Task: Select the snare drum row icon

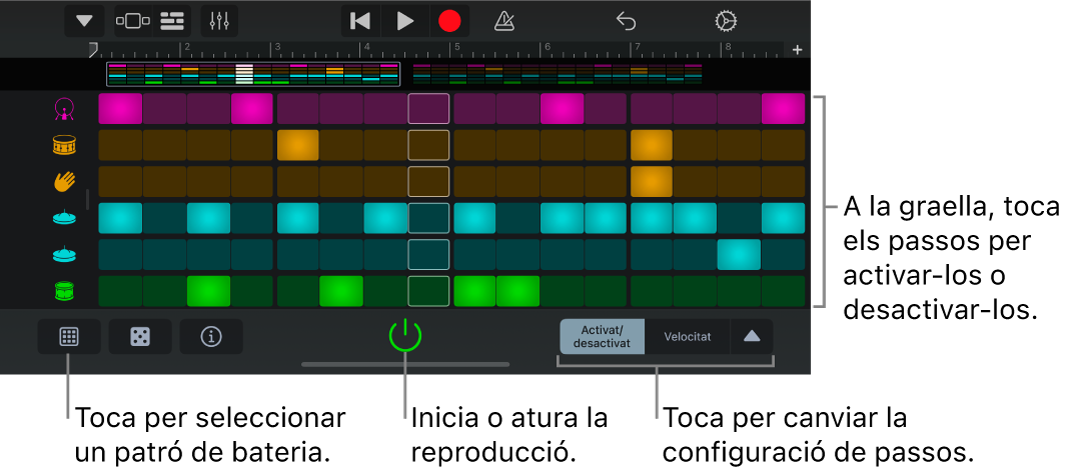Action: 65,146
